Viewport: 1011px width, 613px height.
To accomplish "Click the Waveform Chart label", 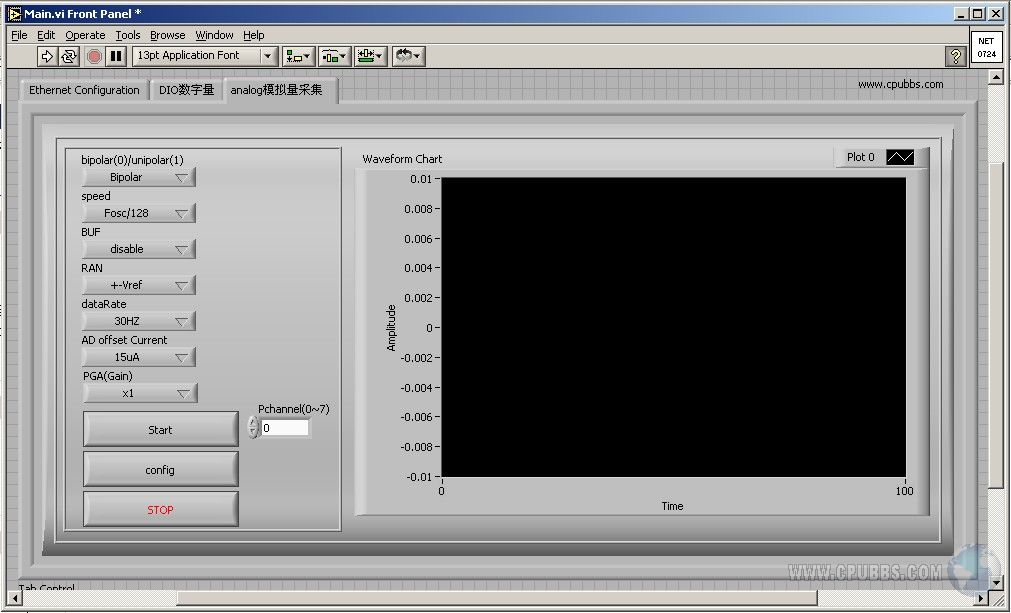I will pos(402,159).
